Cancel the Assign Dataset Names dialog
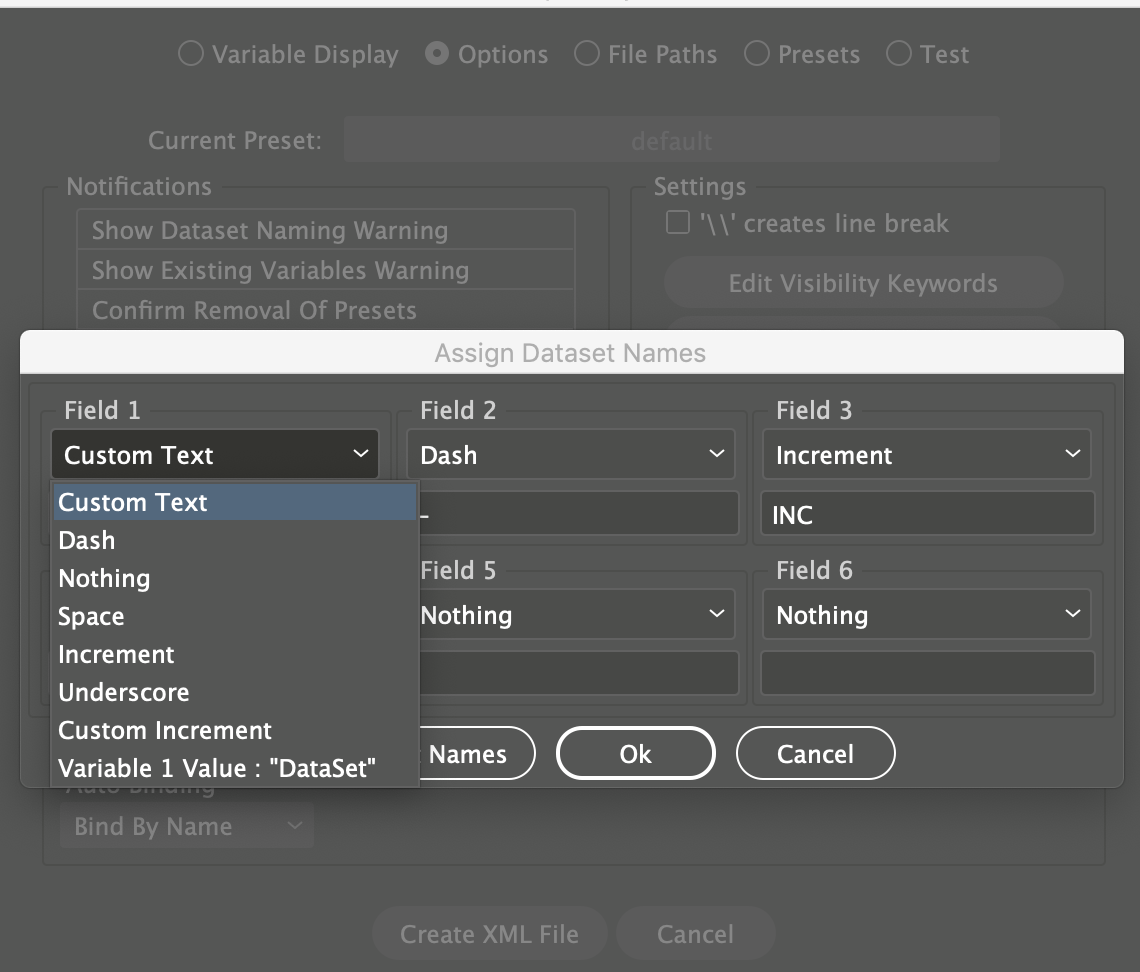The height and width of the screenshot is (972, 1140). click(x=815, y=753)
